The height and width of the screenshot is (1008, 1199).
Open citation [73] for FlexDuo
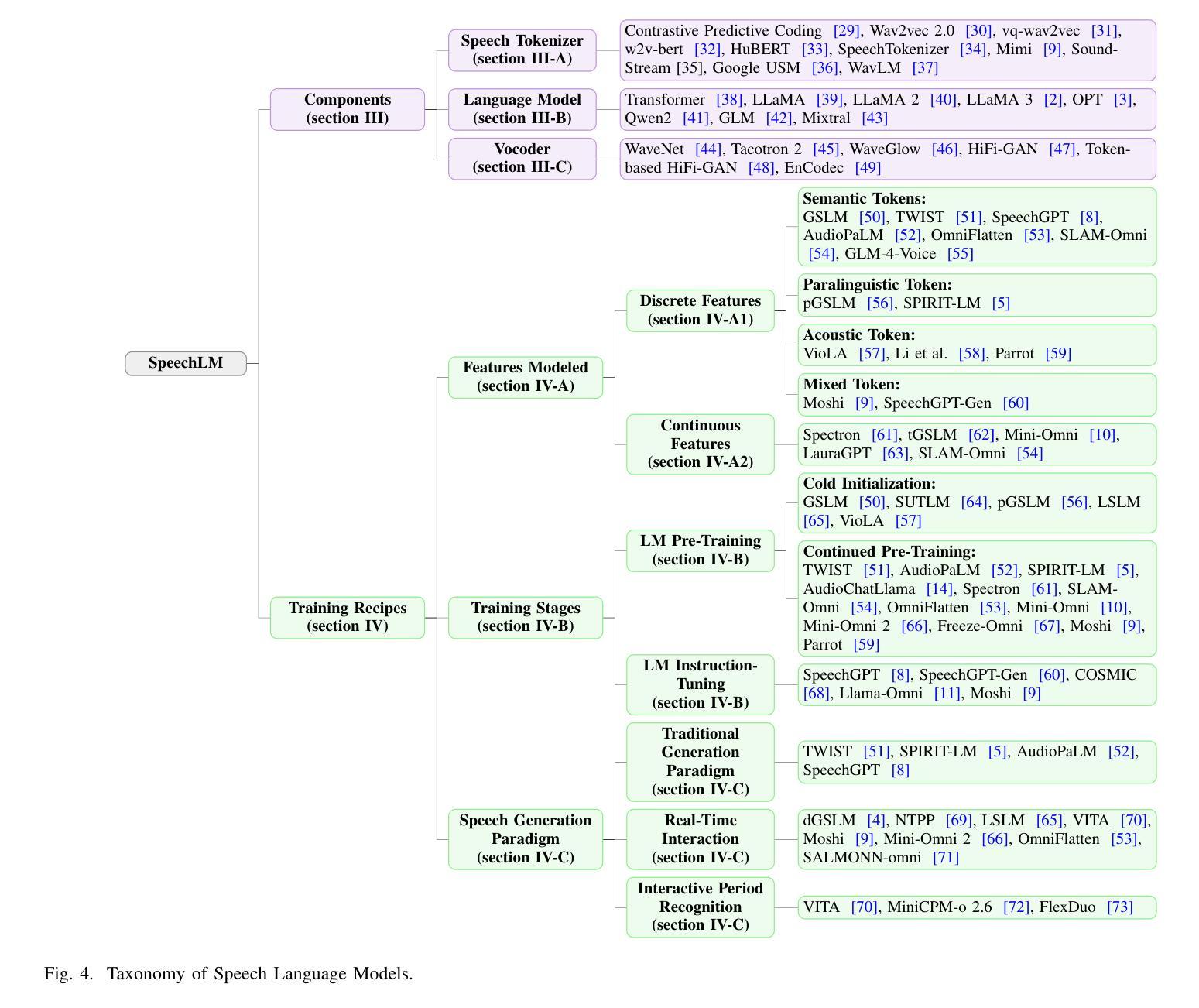(1120, 907)
